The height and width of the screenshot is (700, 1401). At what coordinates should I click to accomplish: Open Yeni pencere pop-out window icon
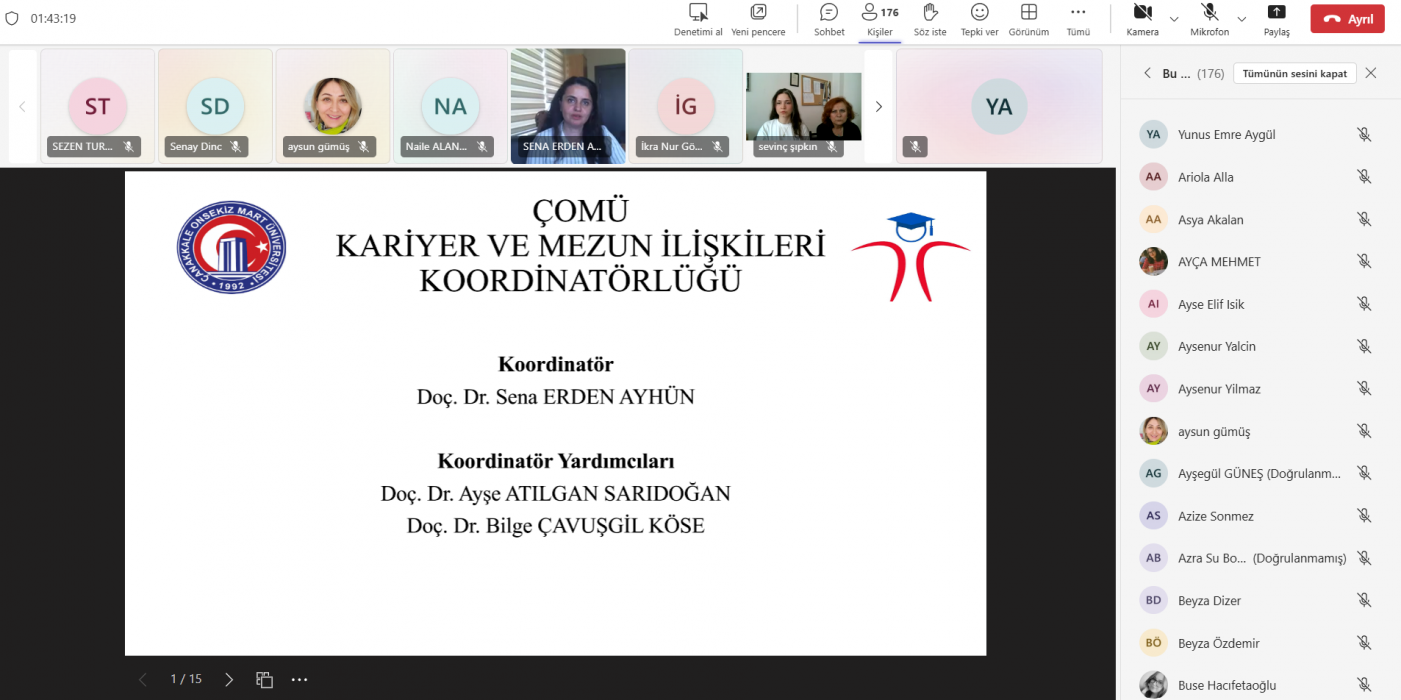tap(758, 12)
